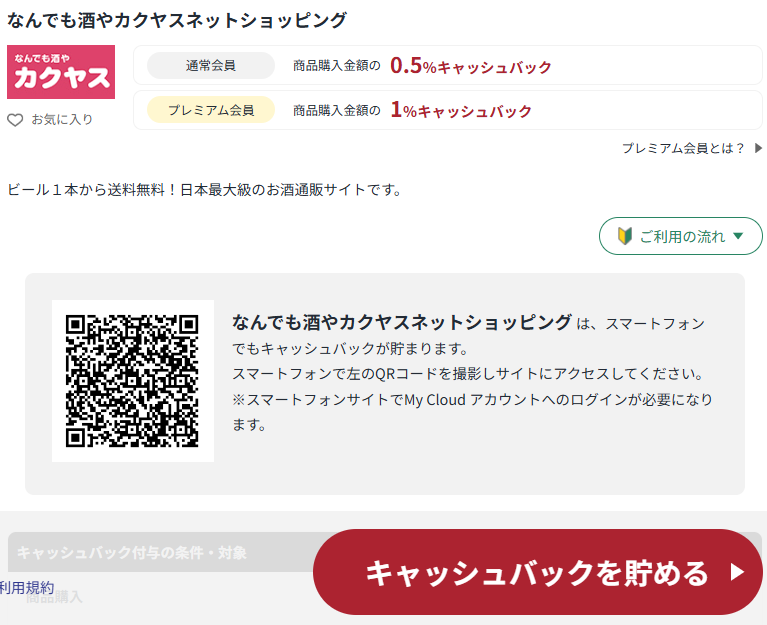Open the プレミアム会員とは？ link
Viewport: 767px width, 625px height.
(x=683, y=148)
